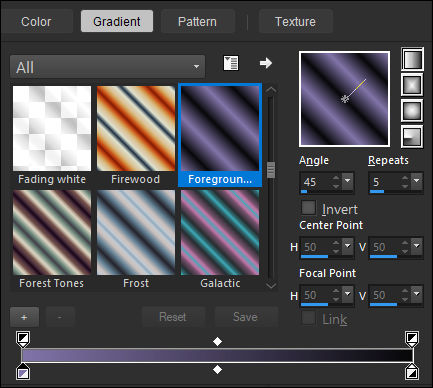Select the left purple color stop marker
This screenshot has width=433, height=388.
tap(23, 372)
